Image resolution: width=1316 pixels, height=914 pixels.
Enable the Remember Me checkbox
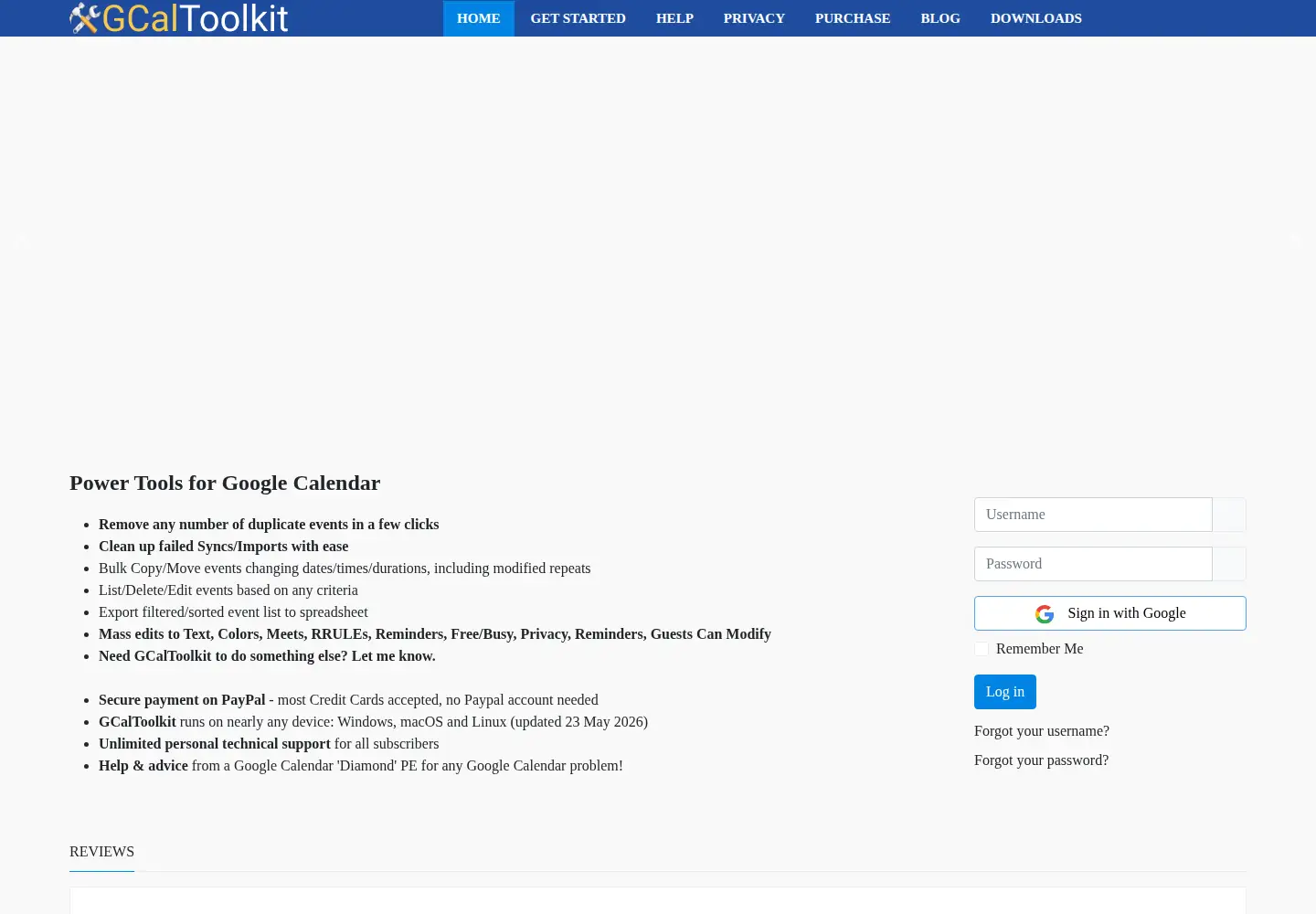(x=982, y=649)
